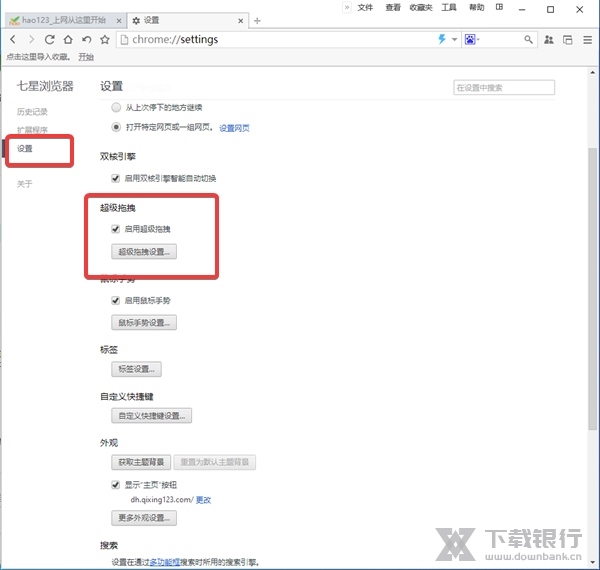
Task: Toggle 显示"主页"按钮 checkbox
Action: click(x=115, y=485)
